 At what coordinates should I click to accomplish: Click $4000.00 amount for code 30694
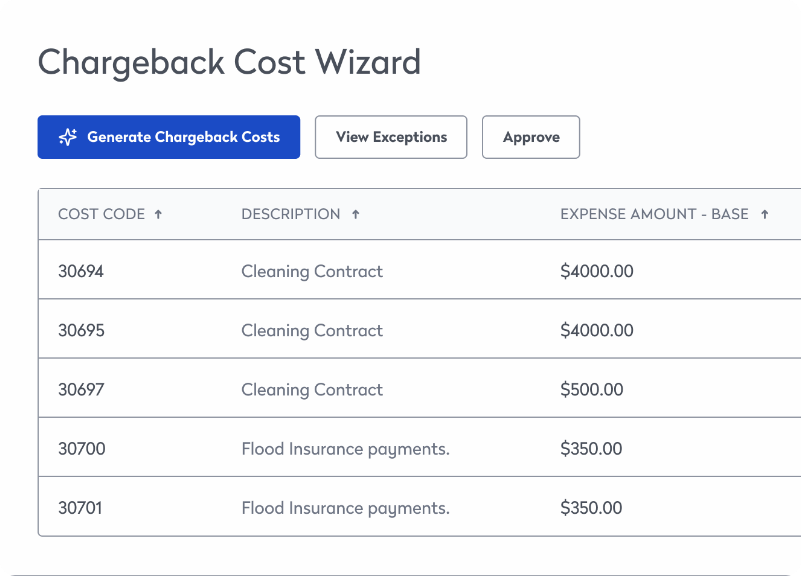[x=596, y=271]
